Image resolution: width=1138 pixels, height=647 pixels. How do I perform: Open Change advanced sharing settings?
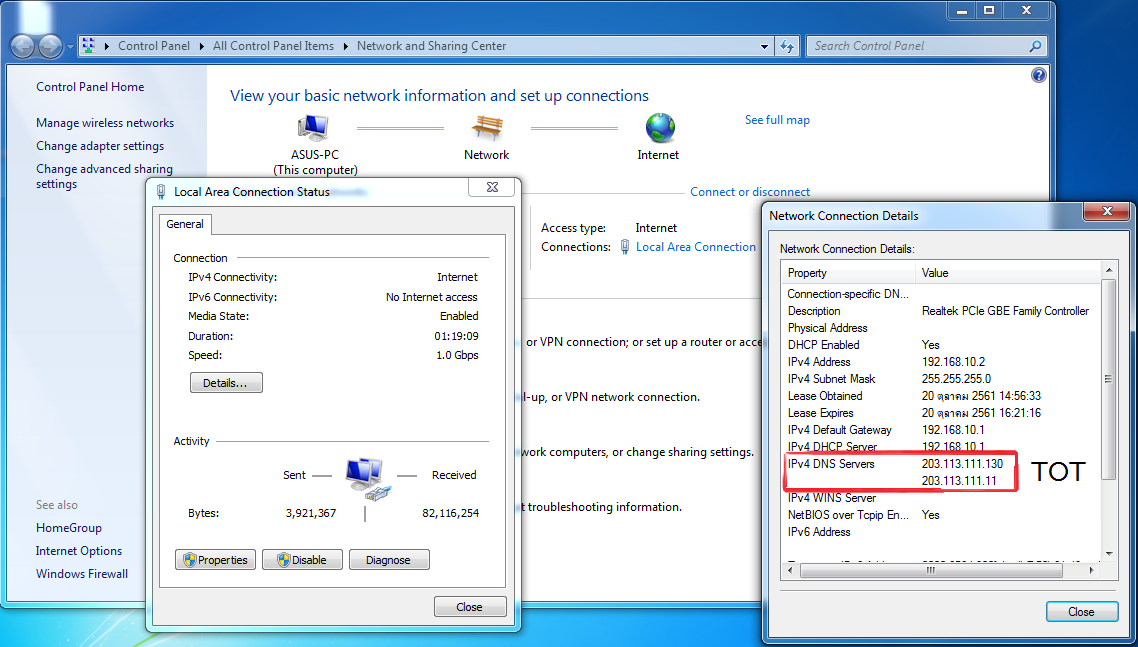[105, 176]
